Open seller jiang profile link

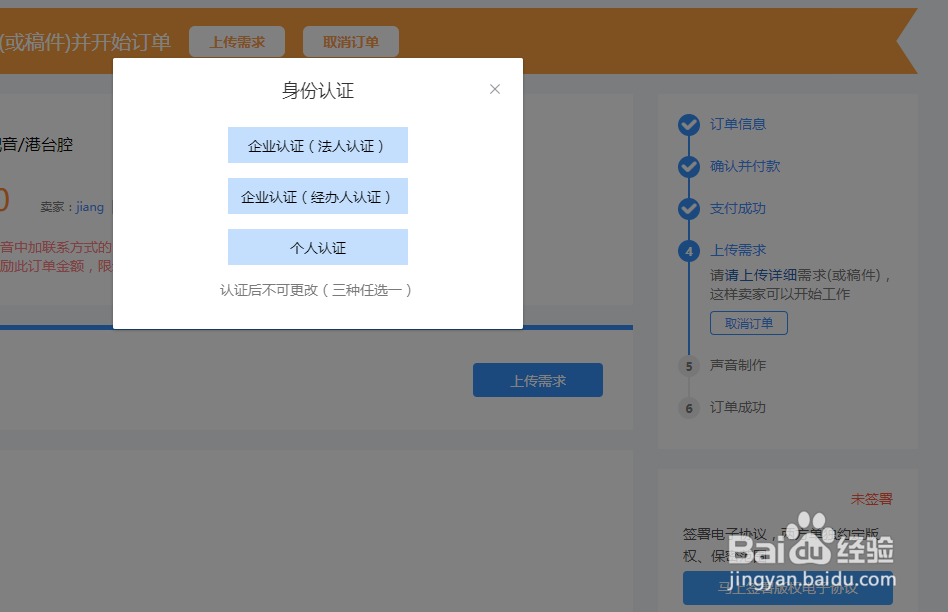pos(89,207)
